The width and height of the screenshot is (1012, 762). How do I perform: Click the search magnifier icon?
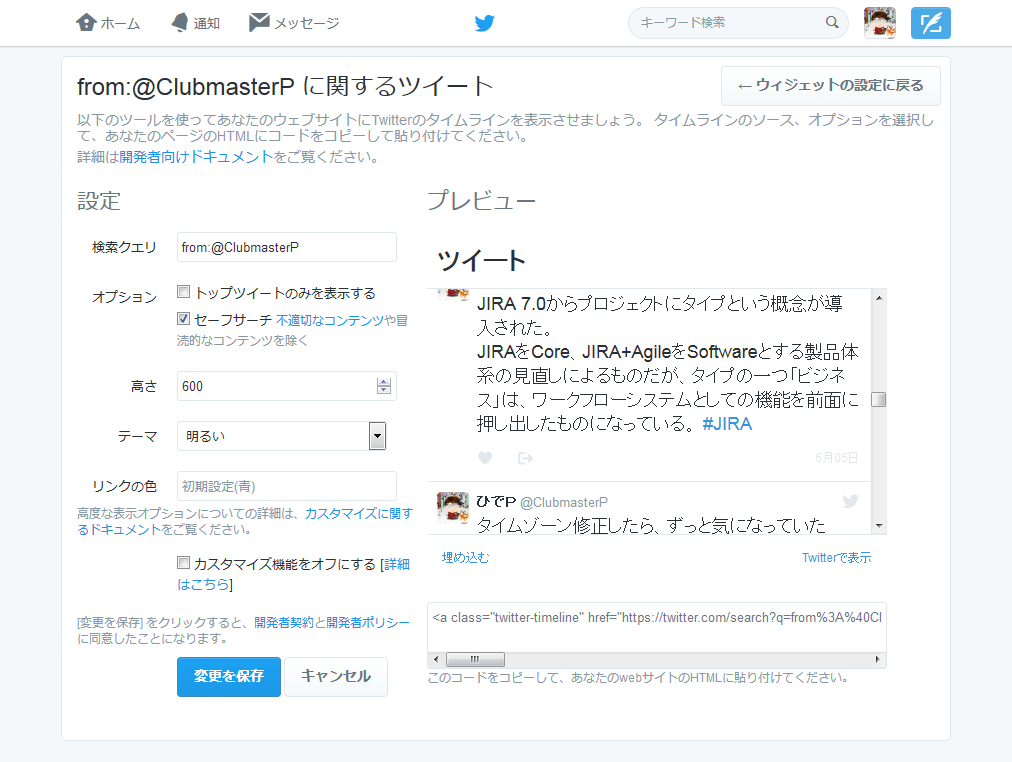point(832,23)
